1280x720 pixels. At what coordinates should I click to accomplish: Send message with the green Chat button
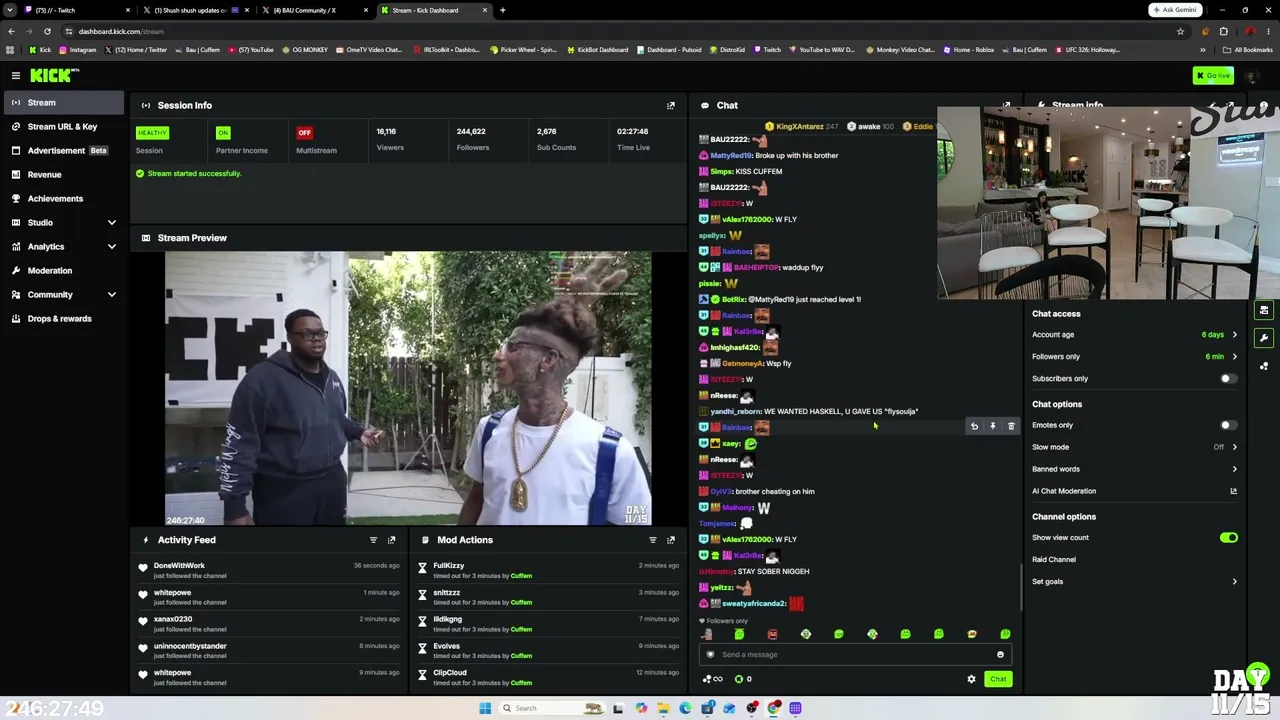998,679
